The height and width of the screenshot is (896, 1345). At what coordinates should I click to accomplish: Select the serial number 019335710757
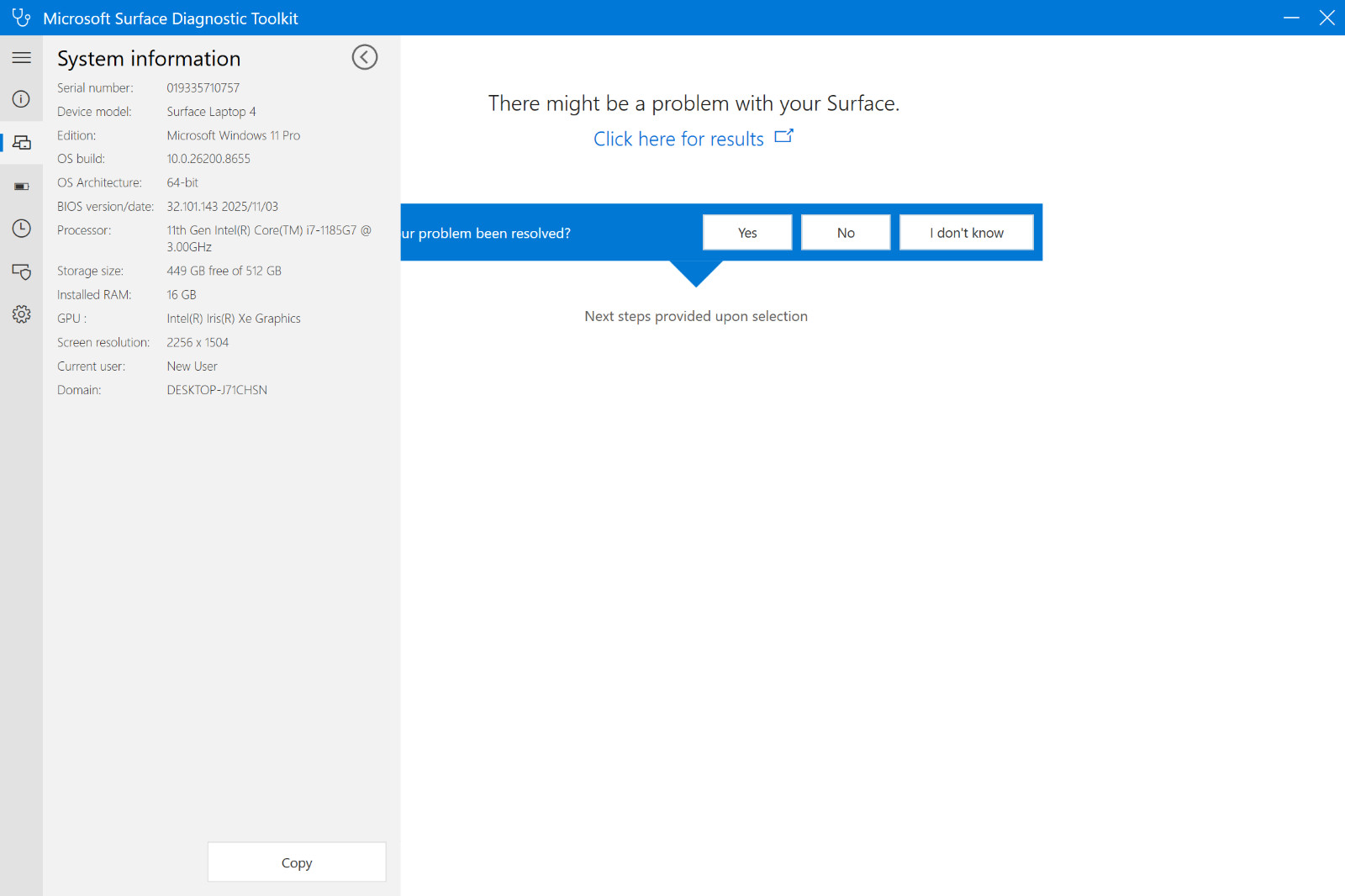tap(203, 88)
